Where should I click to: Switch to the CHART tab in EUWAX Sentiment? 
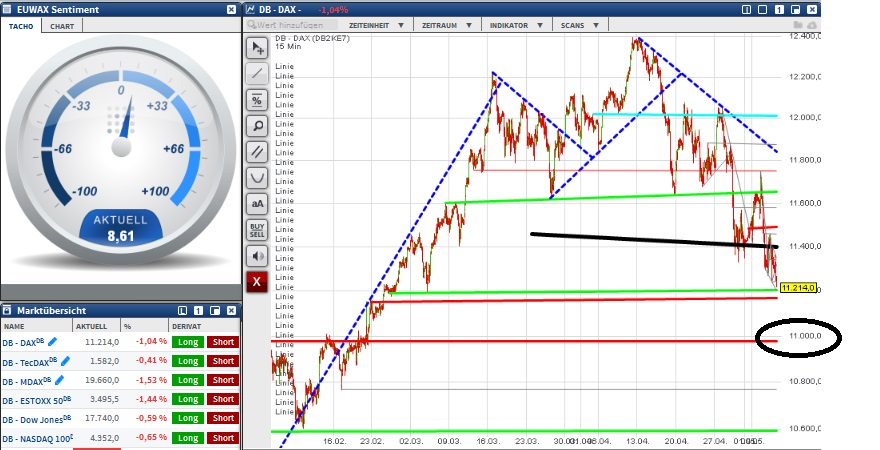(62, 26)
